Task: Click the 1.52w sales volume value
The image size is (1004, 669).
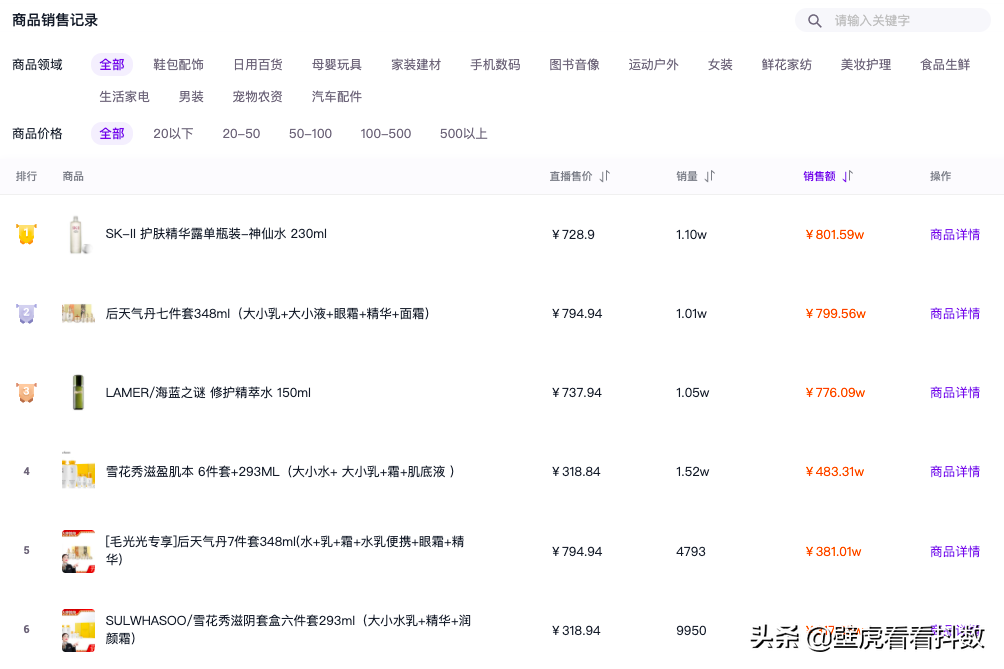Action: [693, 472]
